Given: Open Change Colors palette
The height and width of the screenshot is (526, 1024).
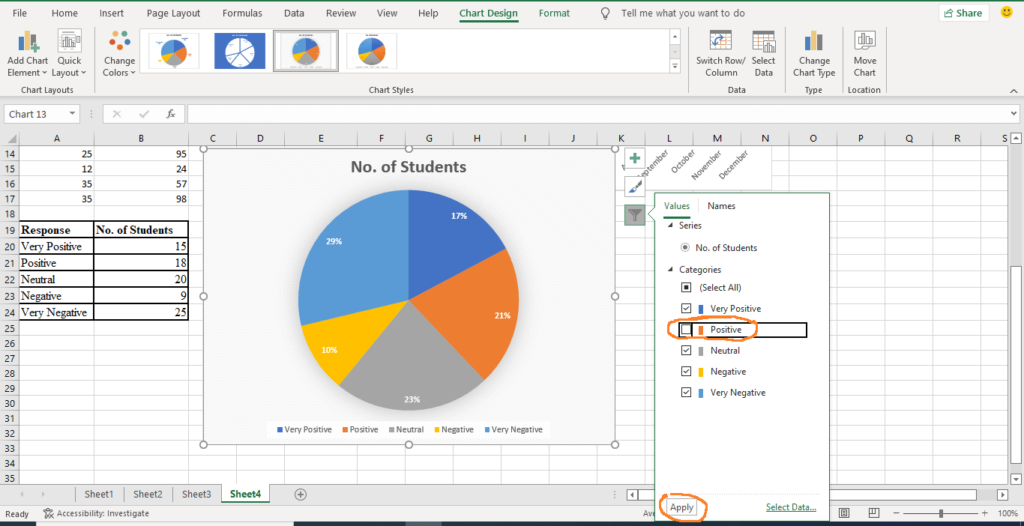Looking at the screenshot, I should pyautogui.click(x=120, y=54).
